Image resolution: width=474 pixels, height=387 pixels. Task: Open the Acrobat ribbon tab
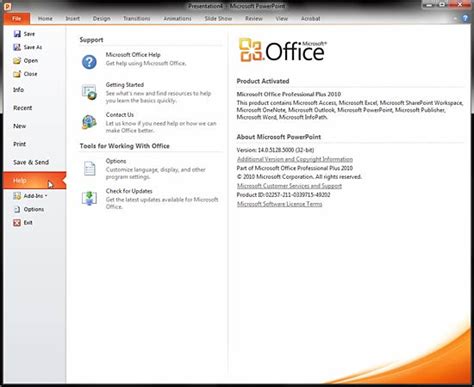[311, 19]
